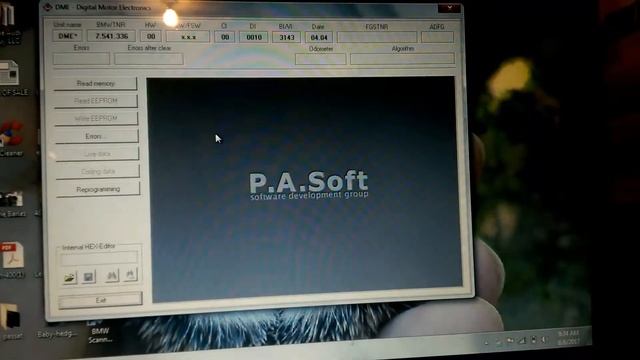Save file with HEX-Editor floppy disk icon
The height and width of the screenshot is (360, 640).
pos(88,277)
